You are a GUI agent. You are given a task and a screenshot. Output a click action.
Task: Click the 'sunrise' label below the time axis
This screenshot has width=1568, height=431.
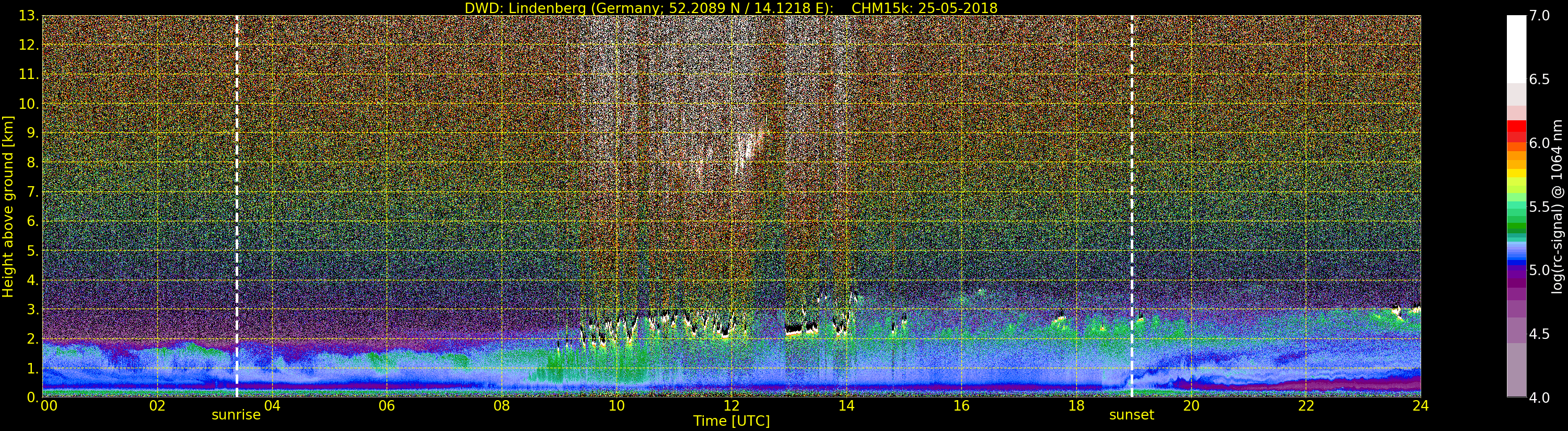click(x=236, y=415)
